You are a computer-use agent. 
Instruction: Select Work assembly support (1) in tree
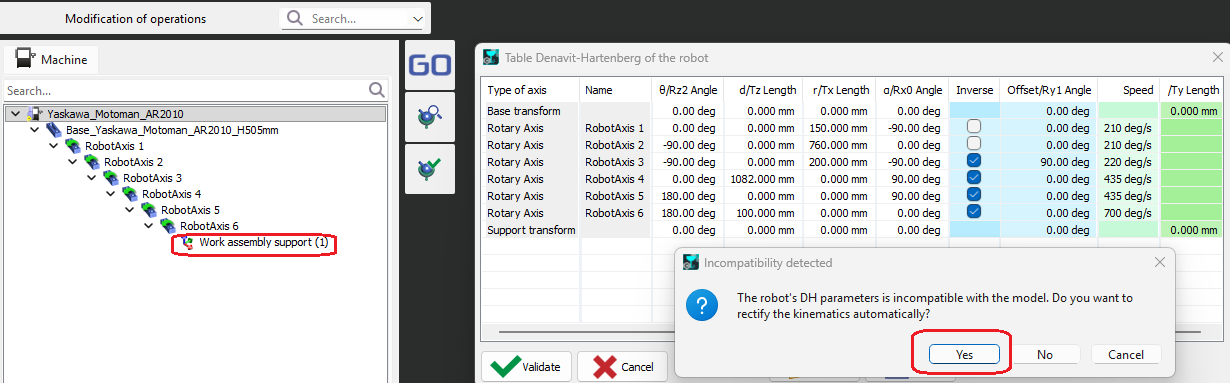click(x=263, y=243)
